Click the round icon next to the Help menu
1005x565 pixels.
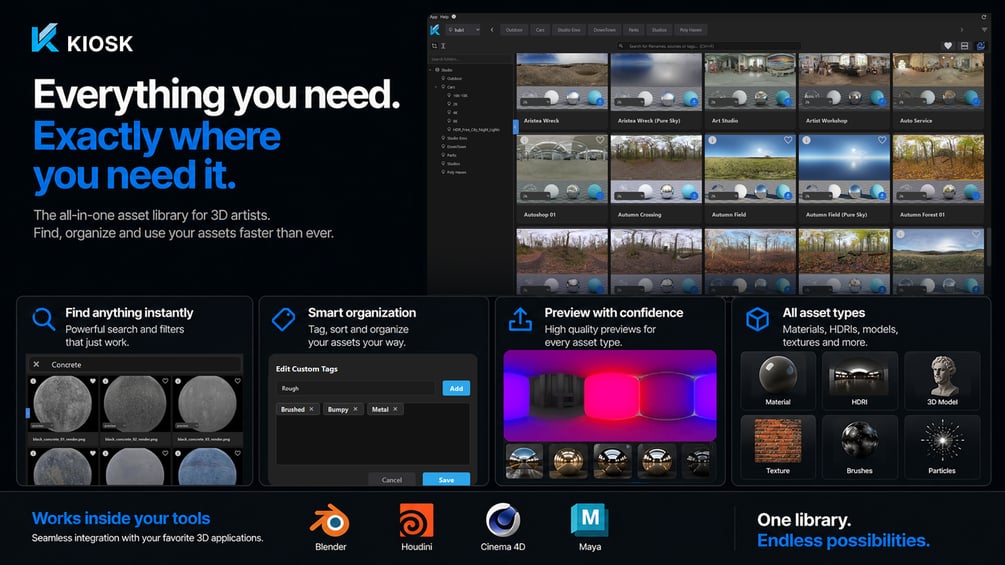tap(454, 17)
